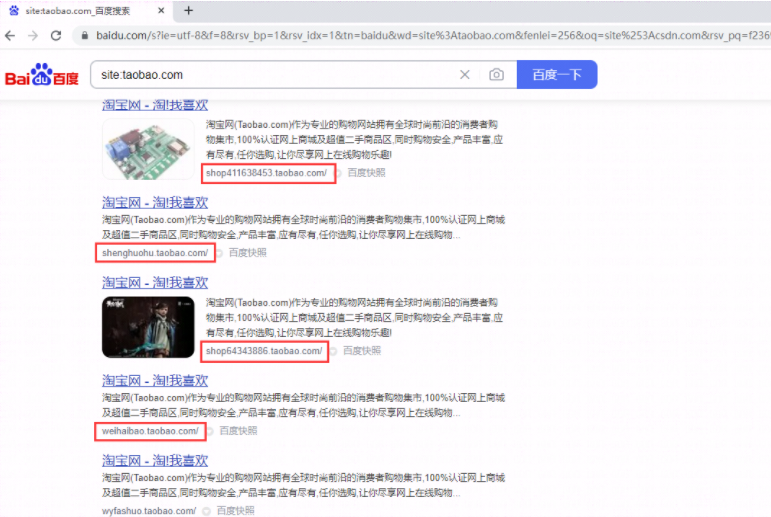This screenshot has width=771, height=517.
Task: Click the icon beside shop64343886 百度快照
Action: [333, 351]
